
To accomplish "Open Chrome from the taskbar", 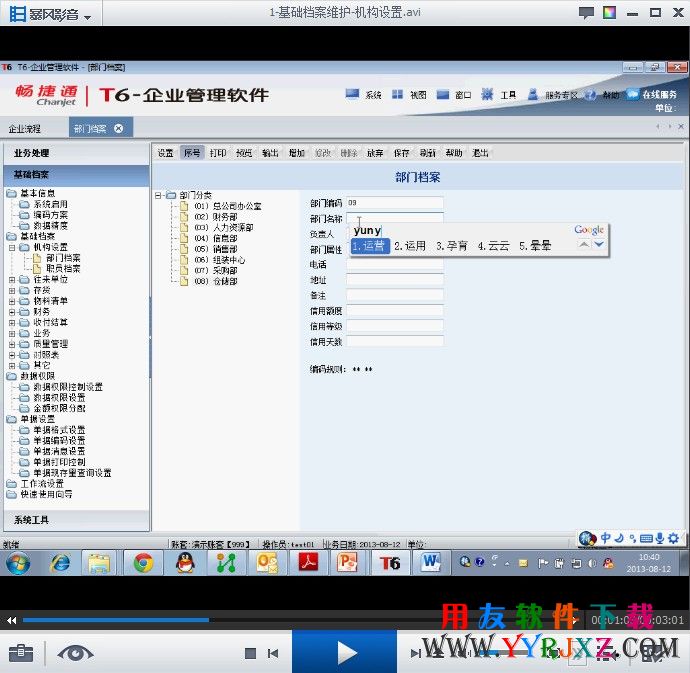I will click(x=143, y=563).
